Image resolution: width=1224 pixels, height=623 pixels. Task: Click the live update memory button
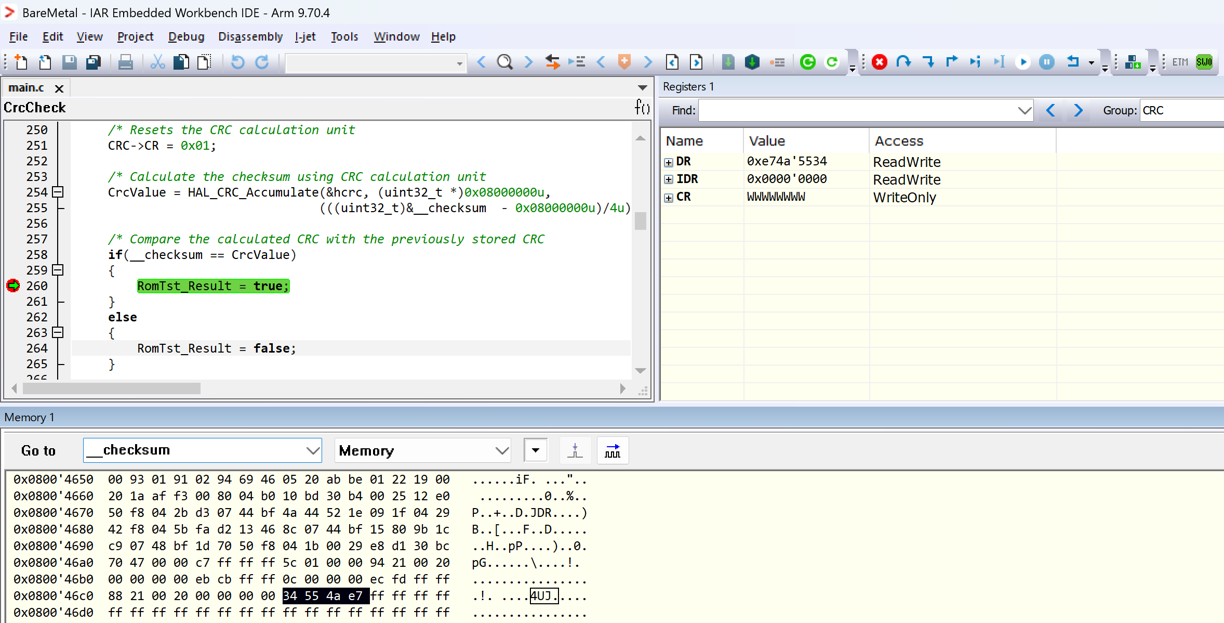pos(612,450)
